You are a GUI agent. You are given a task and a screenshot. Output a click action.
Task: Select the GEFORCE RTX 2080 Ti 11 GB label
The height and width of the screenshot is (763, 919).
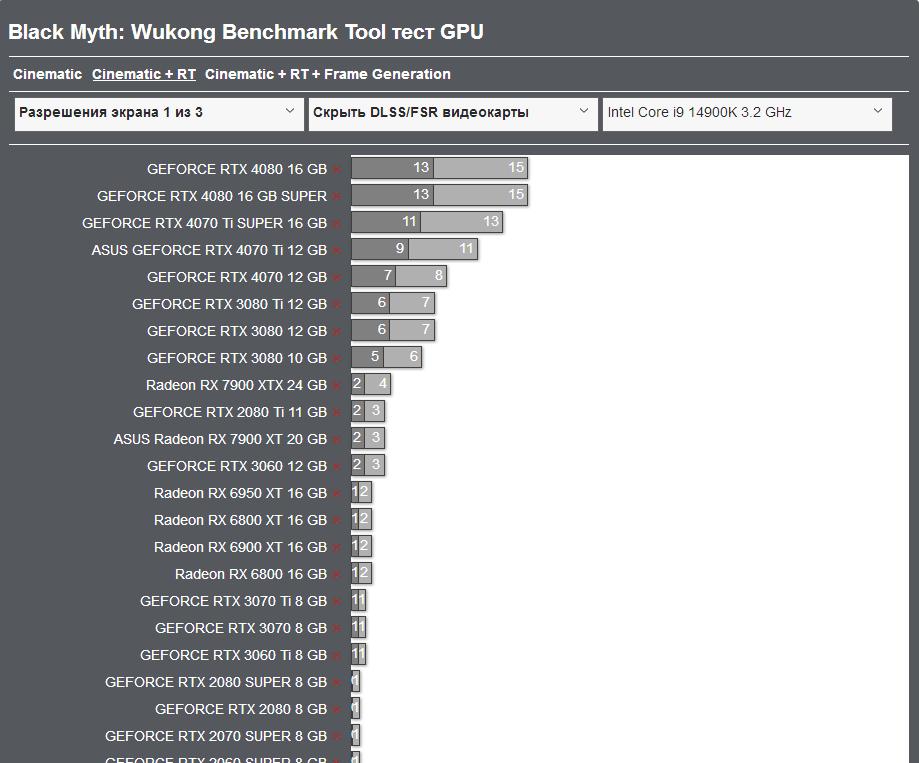(230, 412)
